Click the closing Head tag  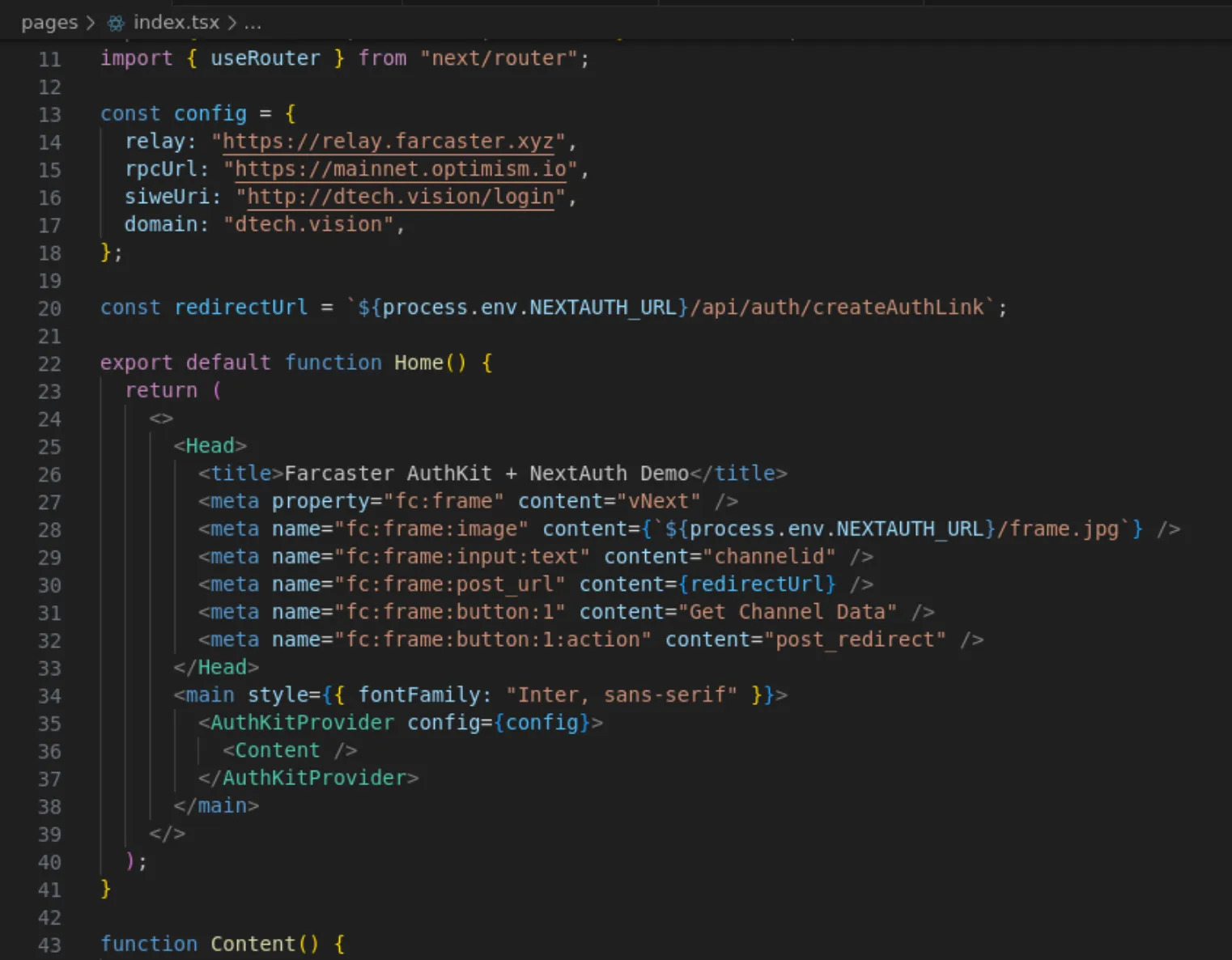click(x=216, y=667)
